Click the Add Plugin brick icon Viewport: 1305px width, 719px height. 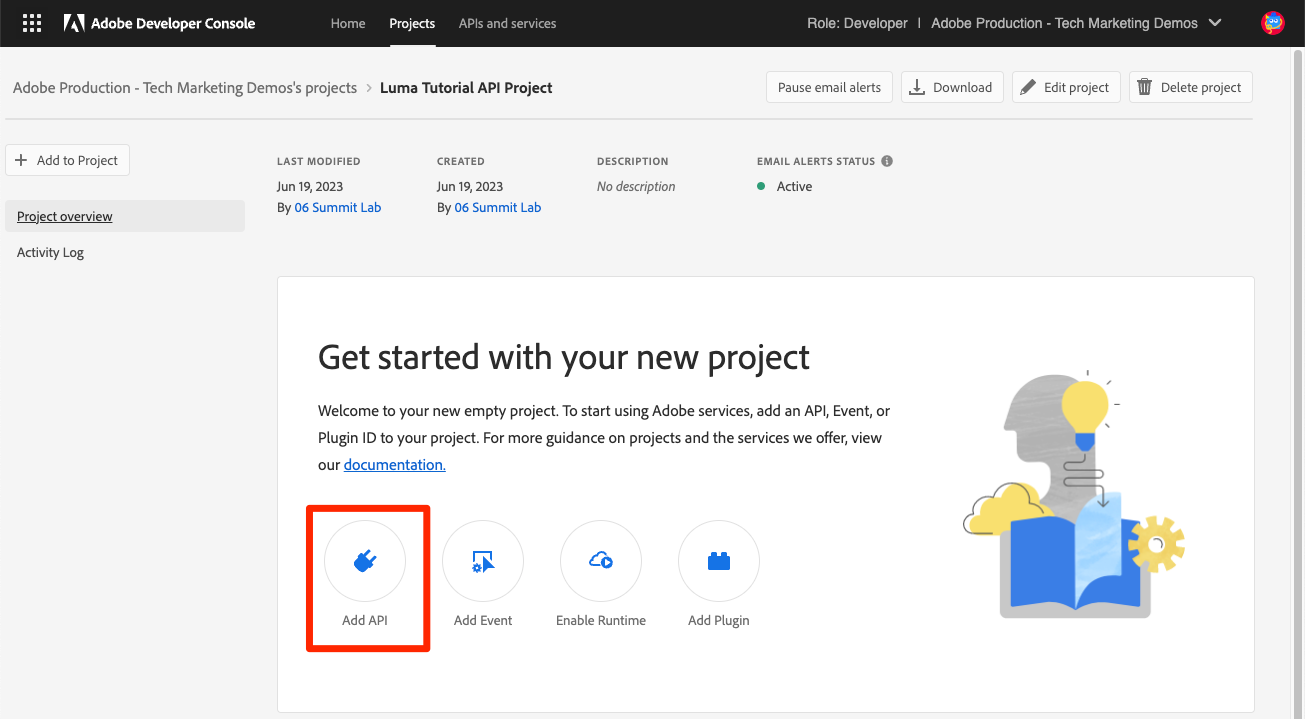click(x=719, y=561)
